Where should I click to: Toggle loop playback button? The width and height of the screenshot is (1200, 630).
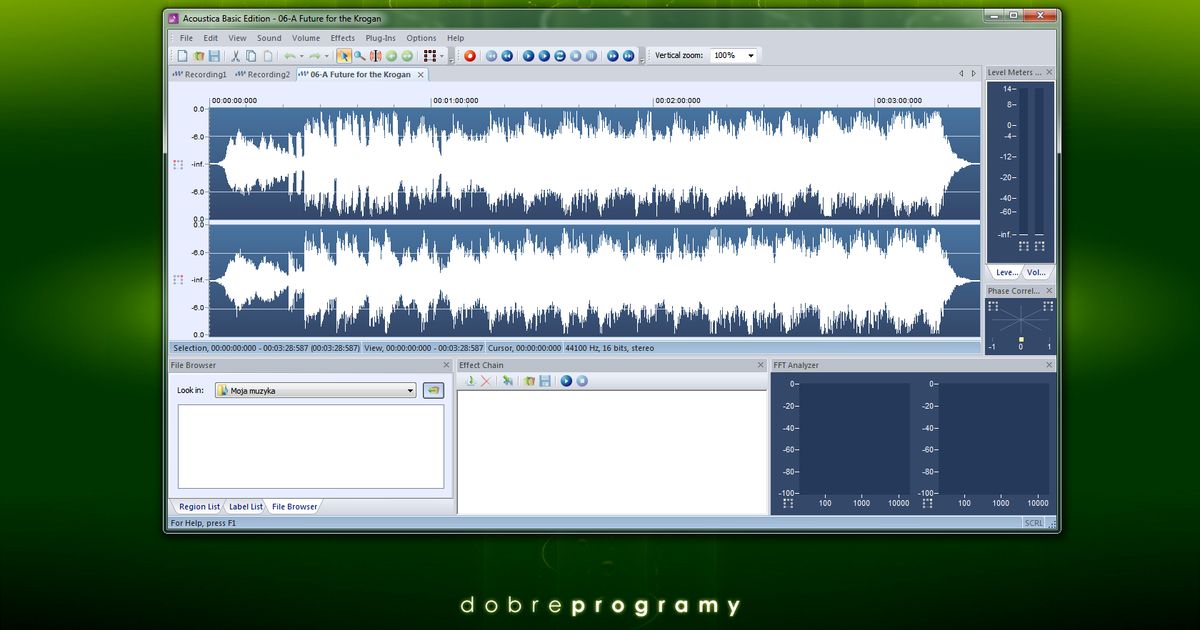[x=560, y=56]
